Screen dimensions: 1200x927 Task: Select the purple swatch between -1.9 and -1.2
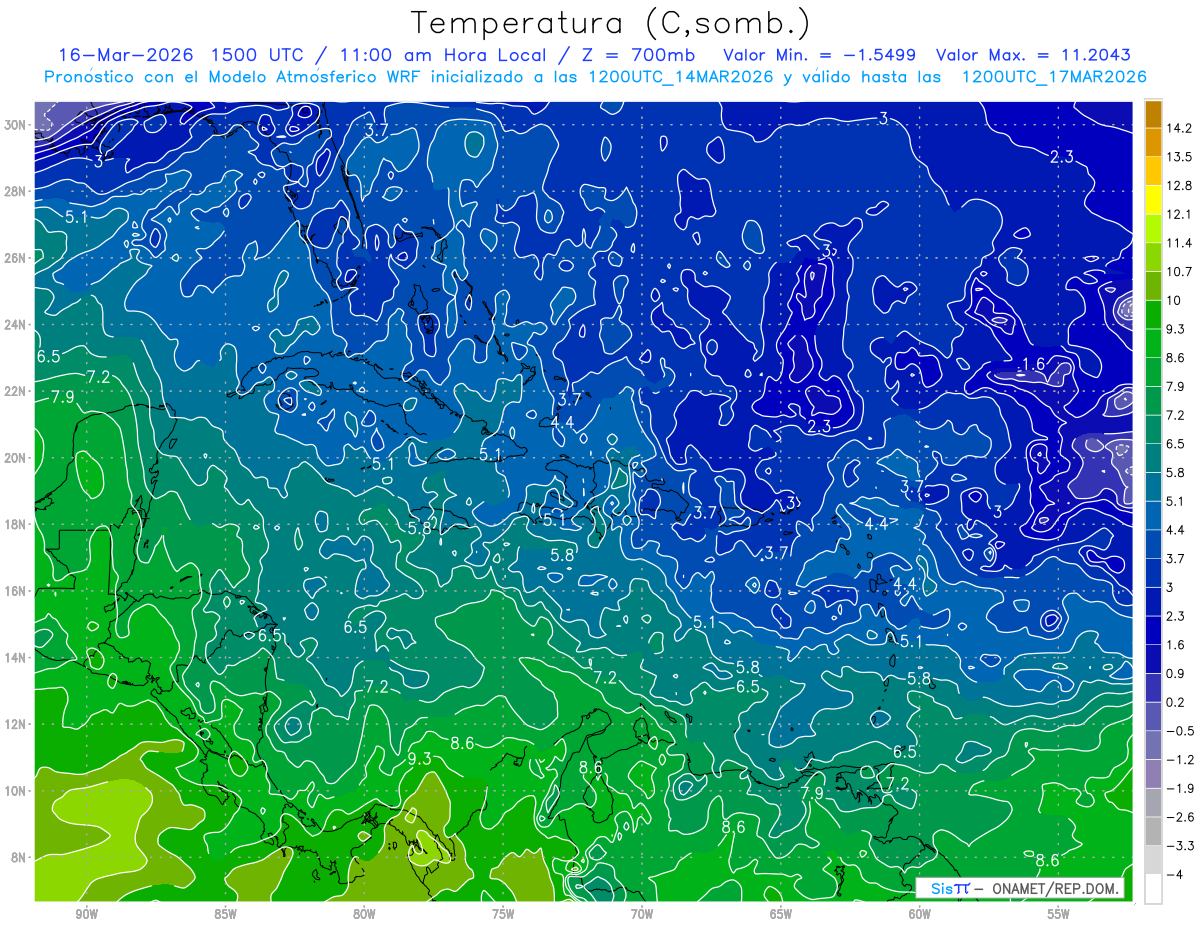[1153, 774]
